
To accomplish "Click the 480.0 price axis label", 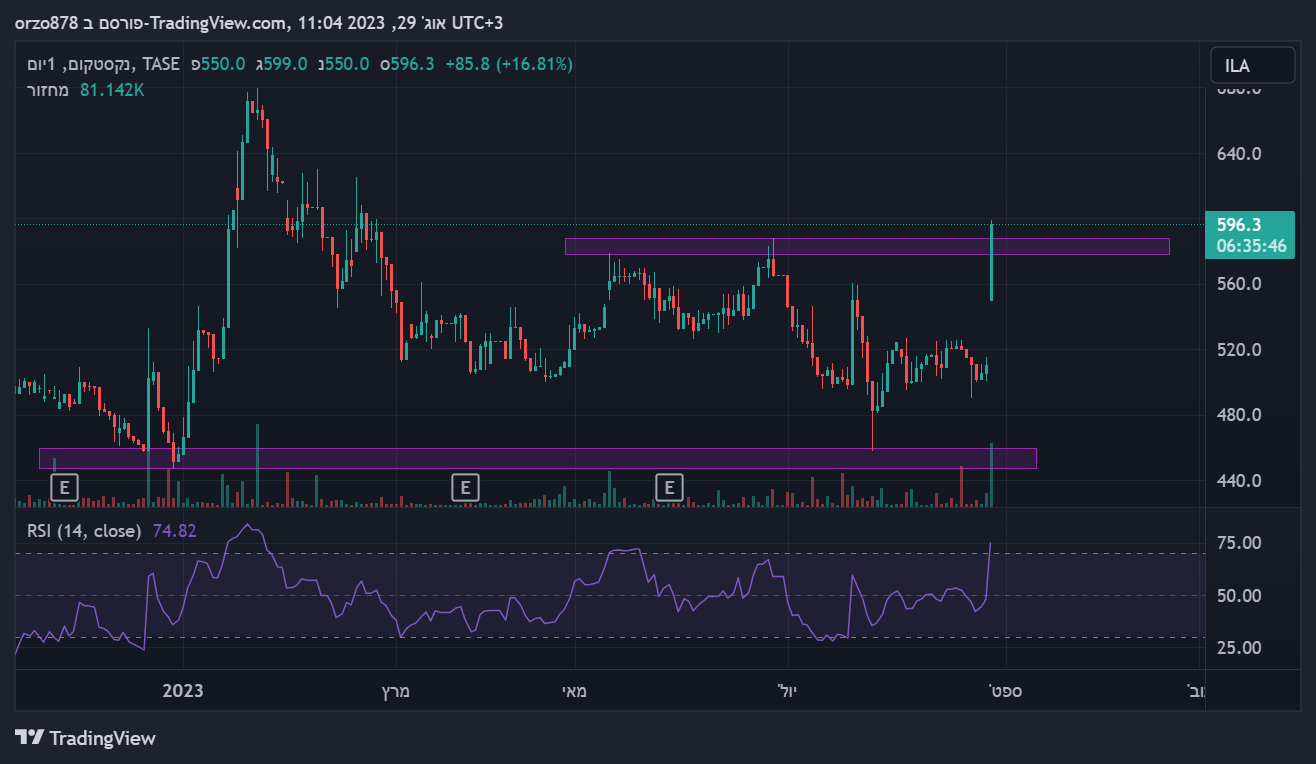I will tap(1239, 415).
